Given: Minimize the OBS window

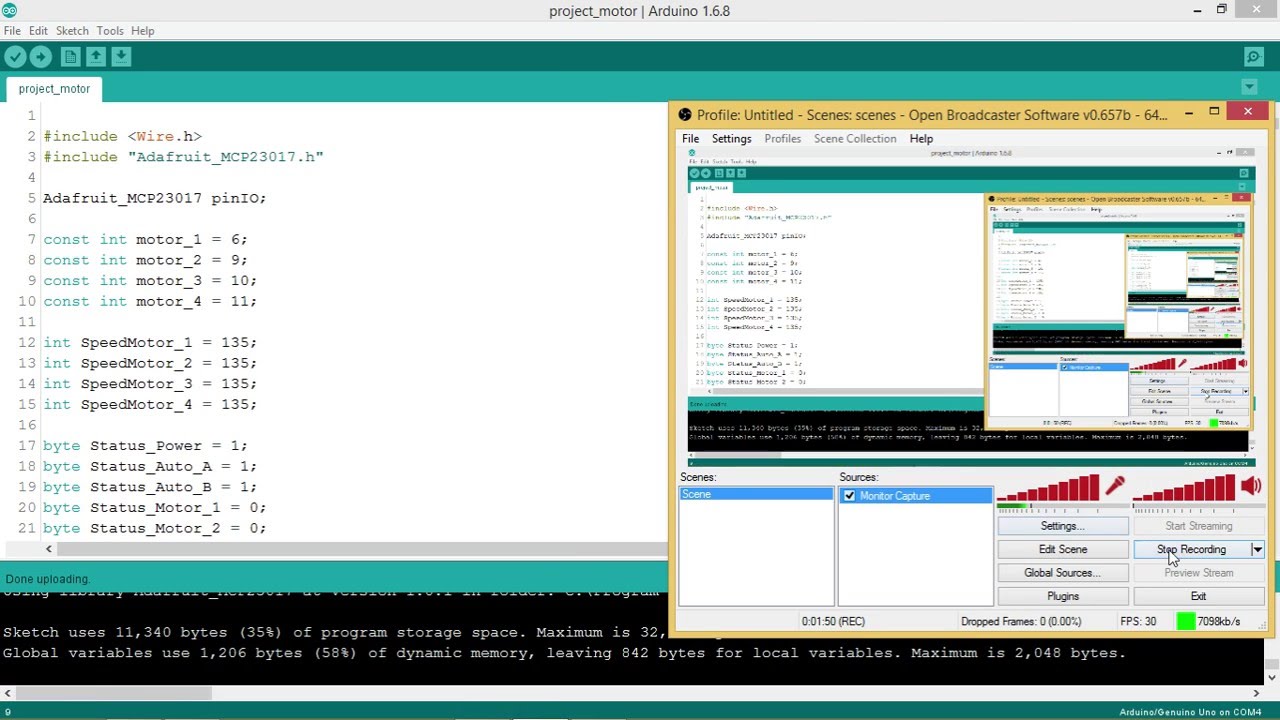Looking at the screenshot, I should pyautogui.click(x=1188, y=114).
